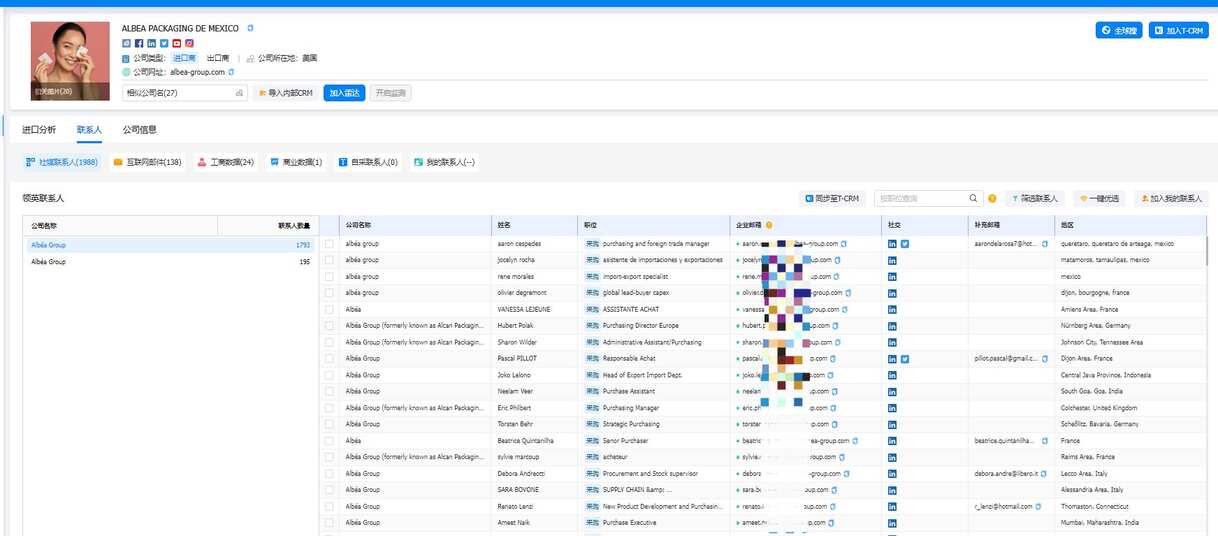Open the company photo thumbnail
The image size is (1218, 536).
[x=70, y=61]
